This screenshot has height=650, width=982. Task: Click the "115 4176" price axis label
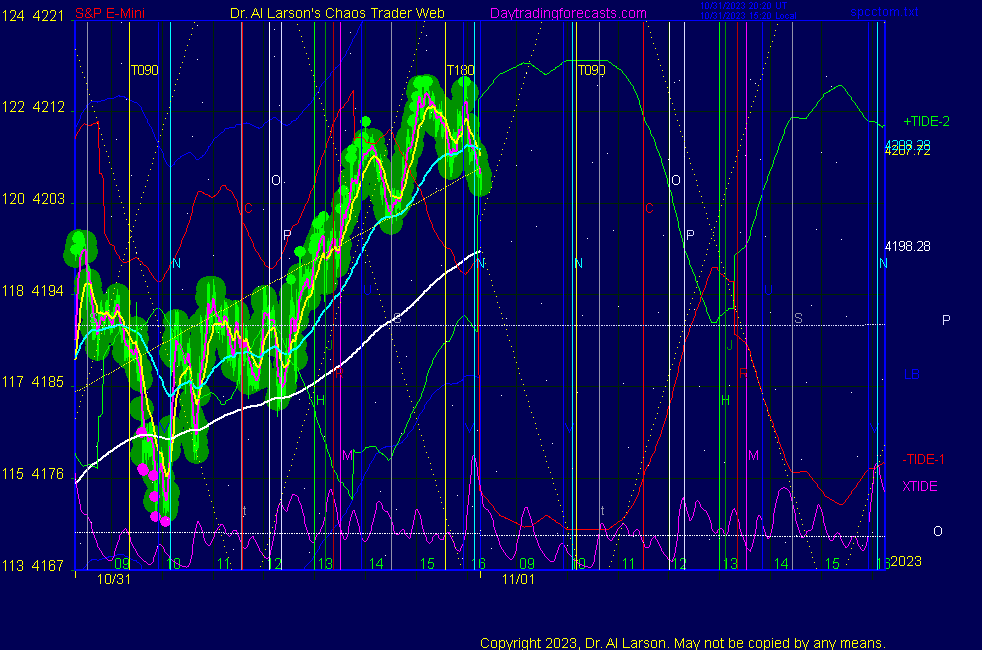point(33,474)
